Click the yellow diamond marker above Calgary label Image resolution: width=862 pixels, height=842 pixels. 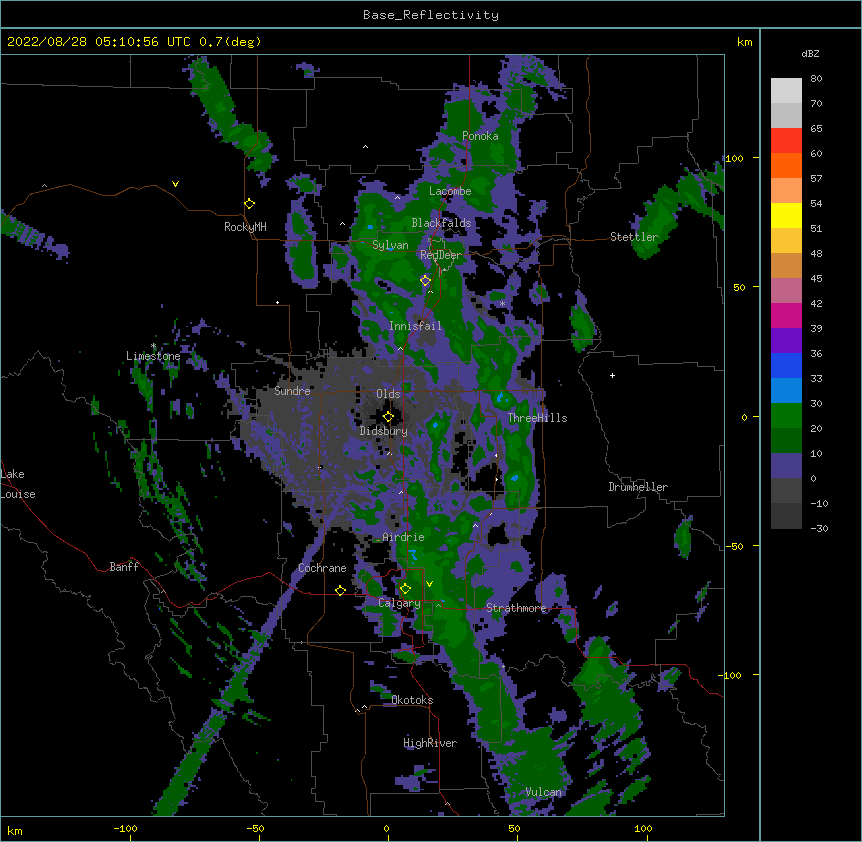pos(405,589)
